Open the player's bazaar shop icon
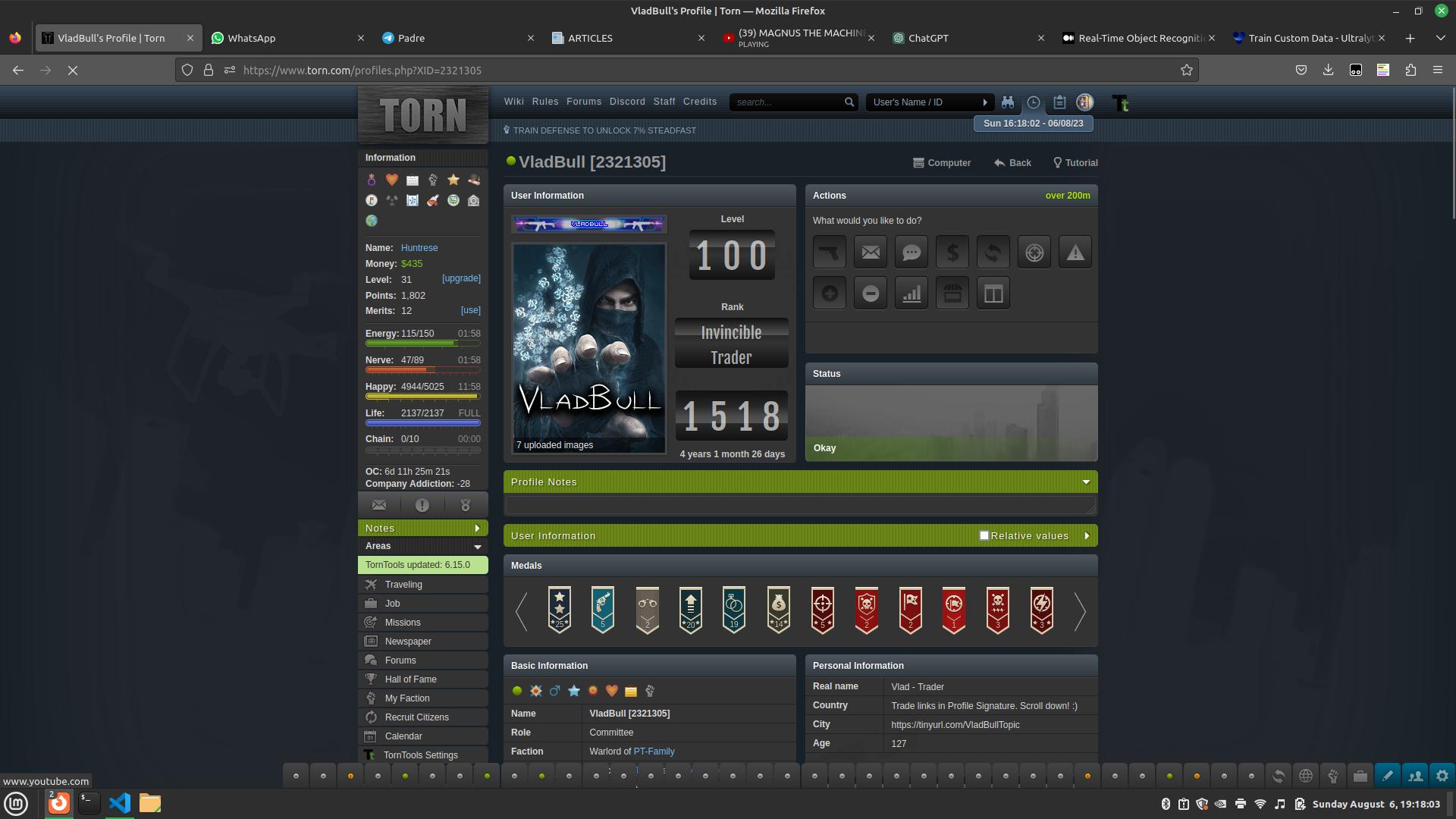Image resolution: width=1456 pixels, height=819 pixels. pyautogui.click(x=952, y=293)
